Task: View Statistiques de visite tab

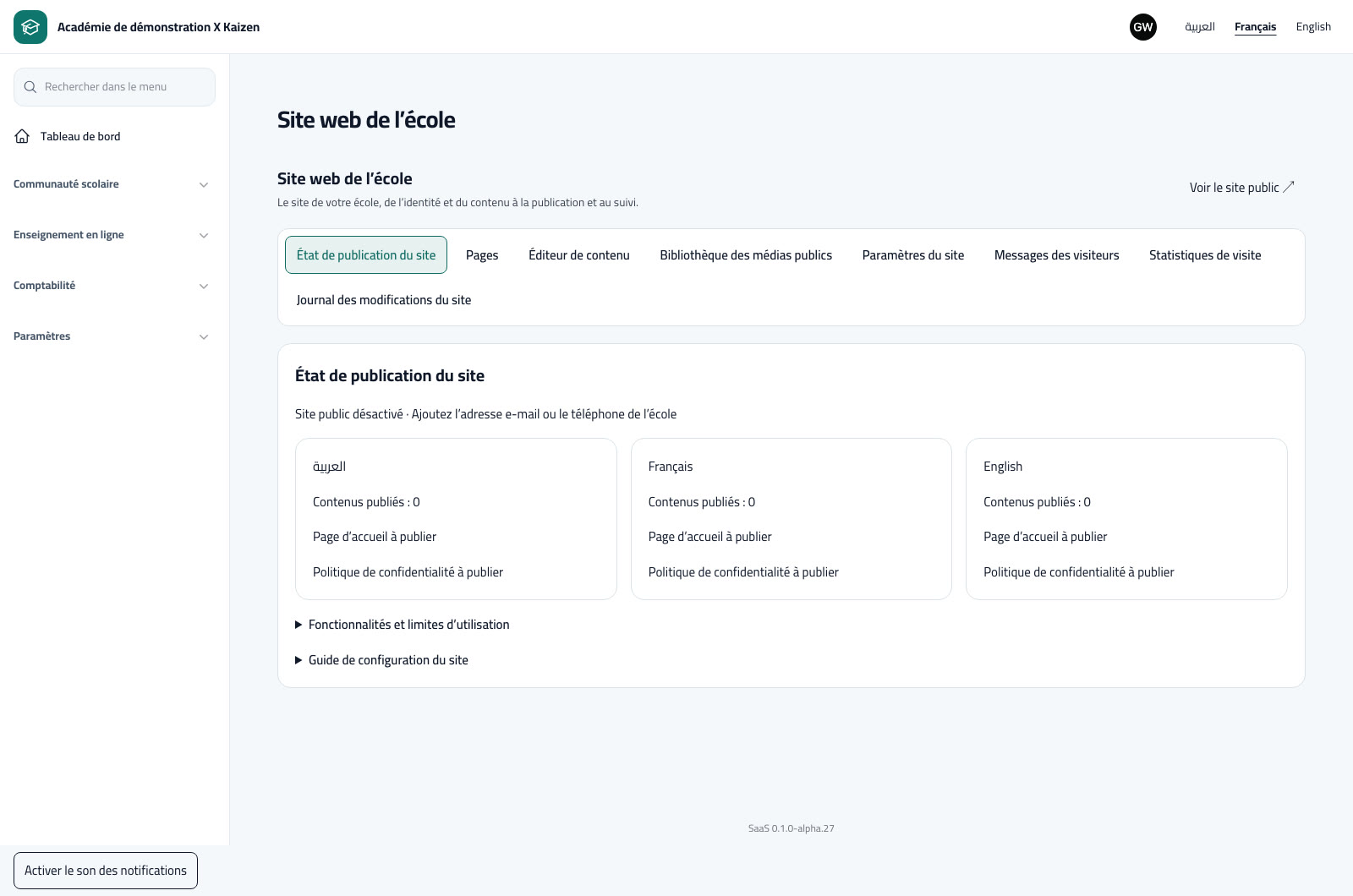Action: (x=1205, y=255)
